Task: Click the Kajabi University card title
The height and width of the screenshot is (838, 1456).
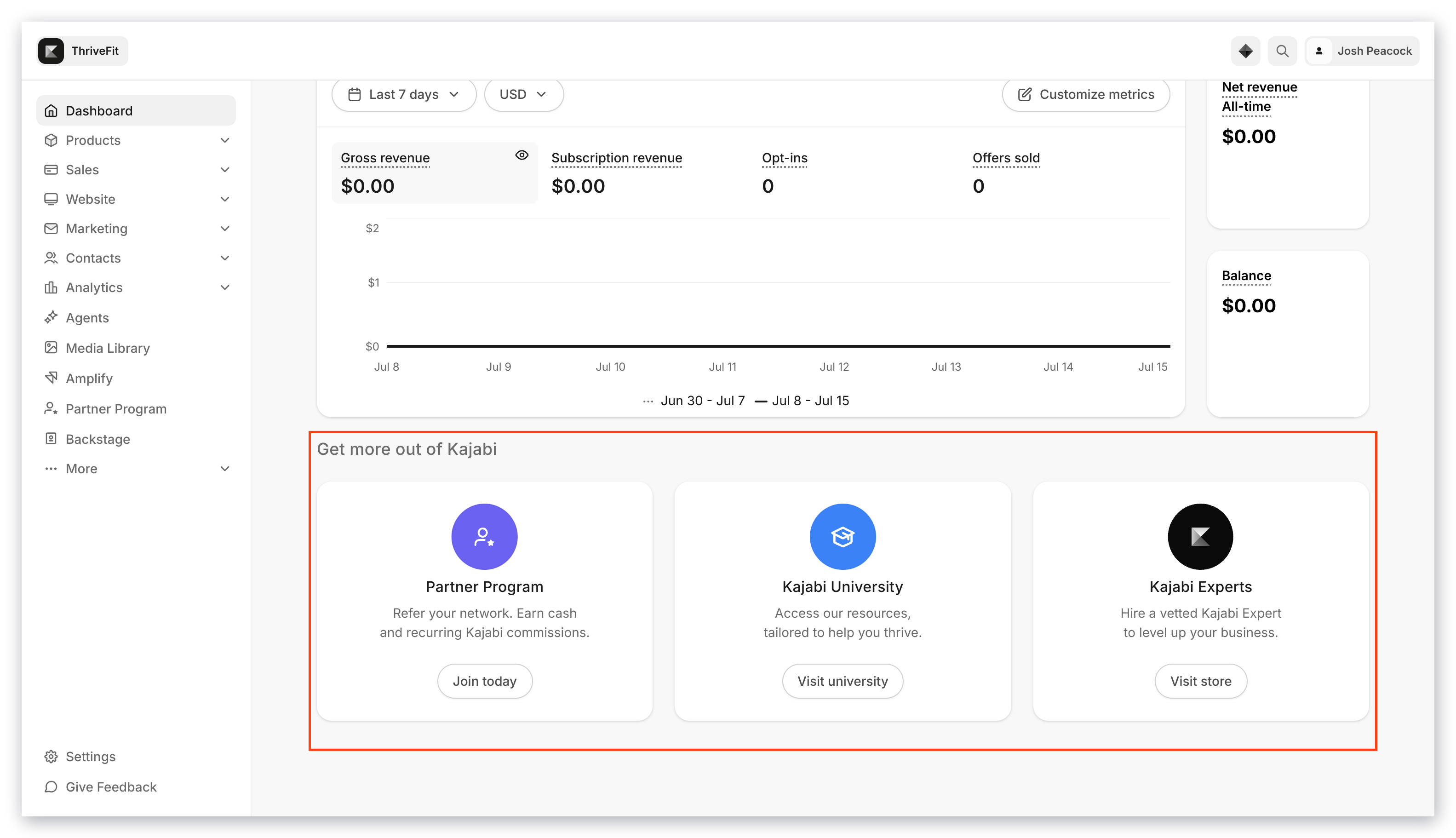Action: click(843, 586)
